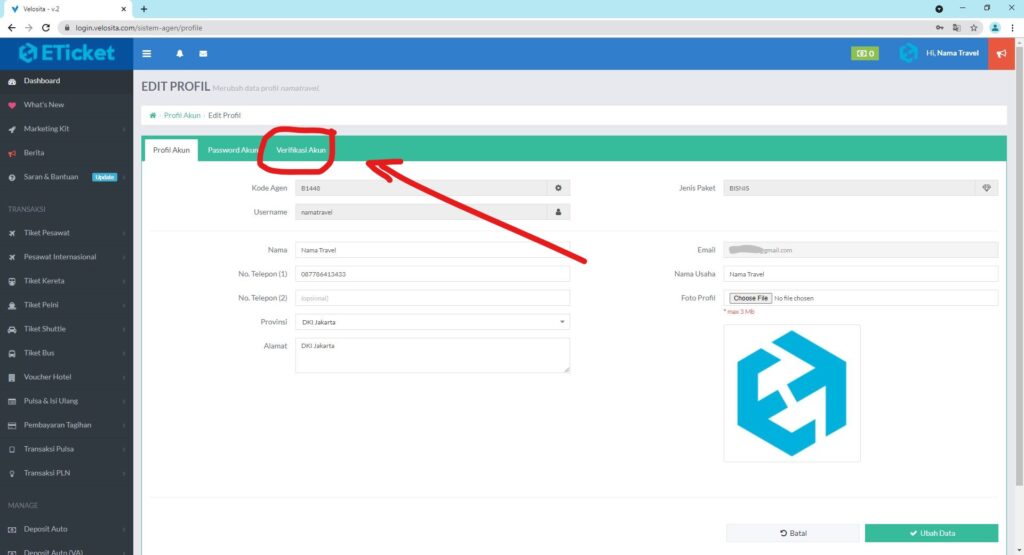Click the Pembayaran Tagihan card icon

point(12,425)
